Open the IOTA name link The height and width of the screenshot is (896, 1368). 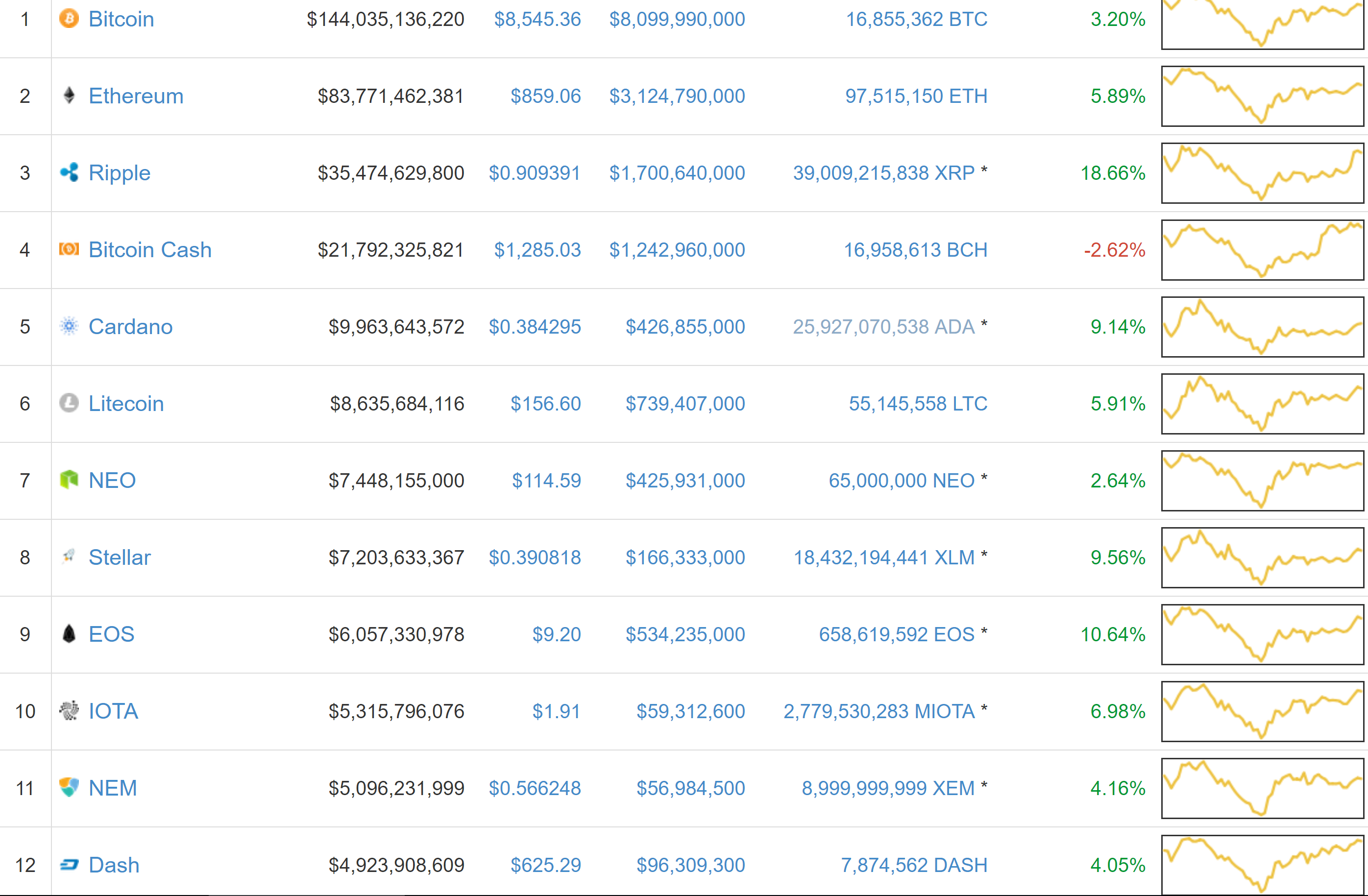tap(113, 711)
